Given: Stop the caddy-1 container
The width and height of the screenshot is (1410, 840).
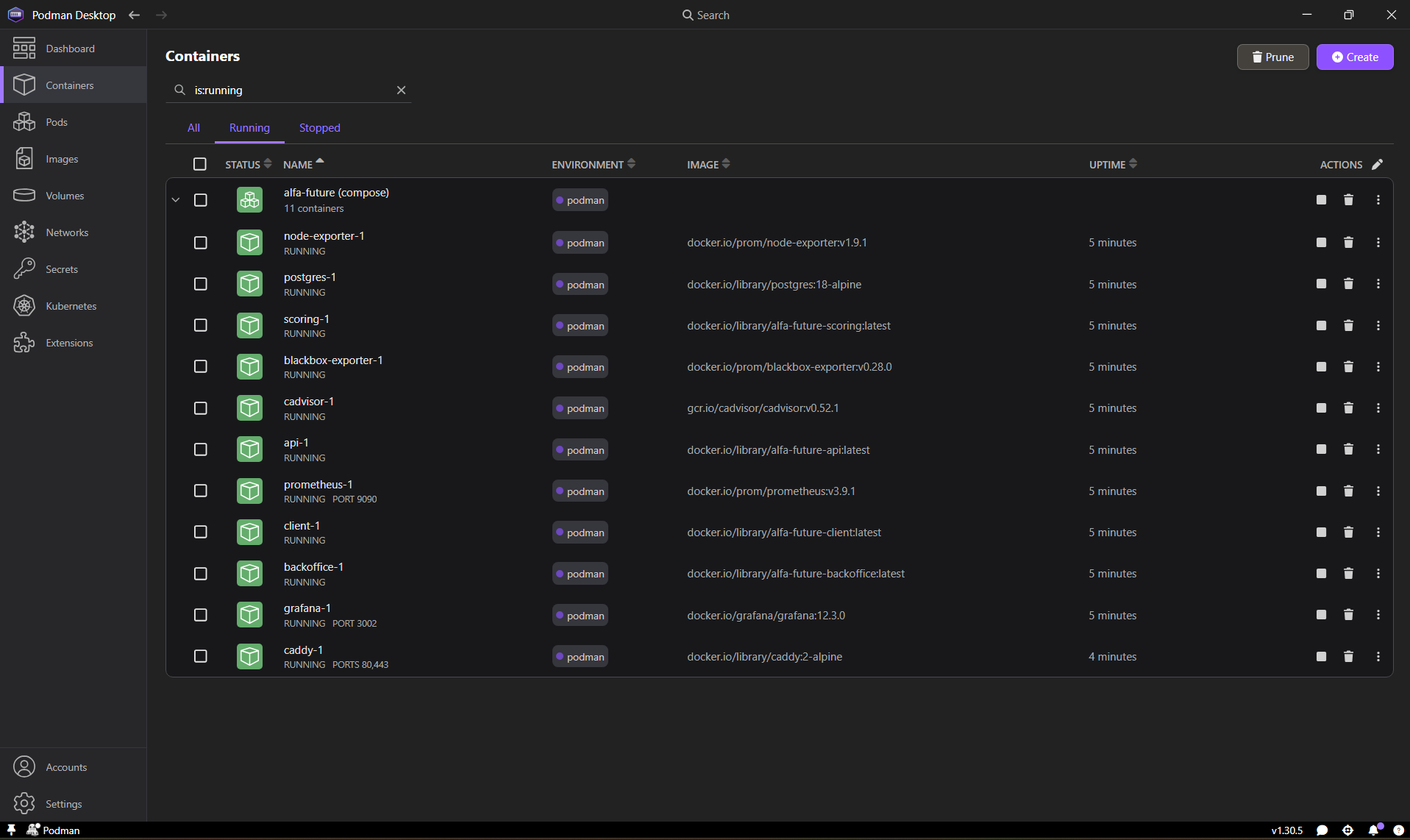Looking at the screenshot, I should tap(1321, 656).
